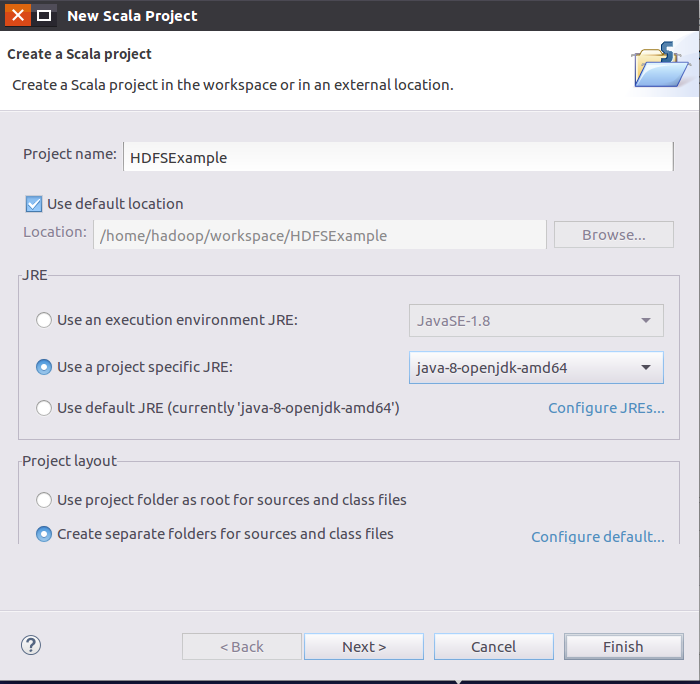Select Use a project specific JRE

(44, 367)
